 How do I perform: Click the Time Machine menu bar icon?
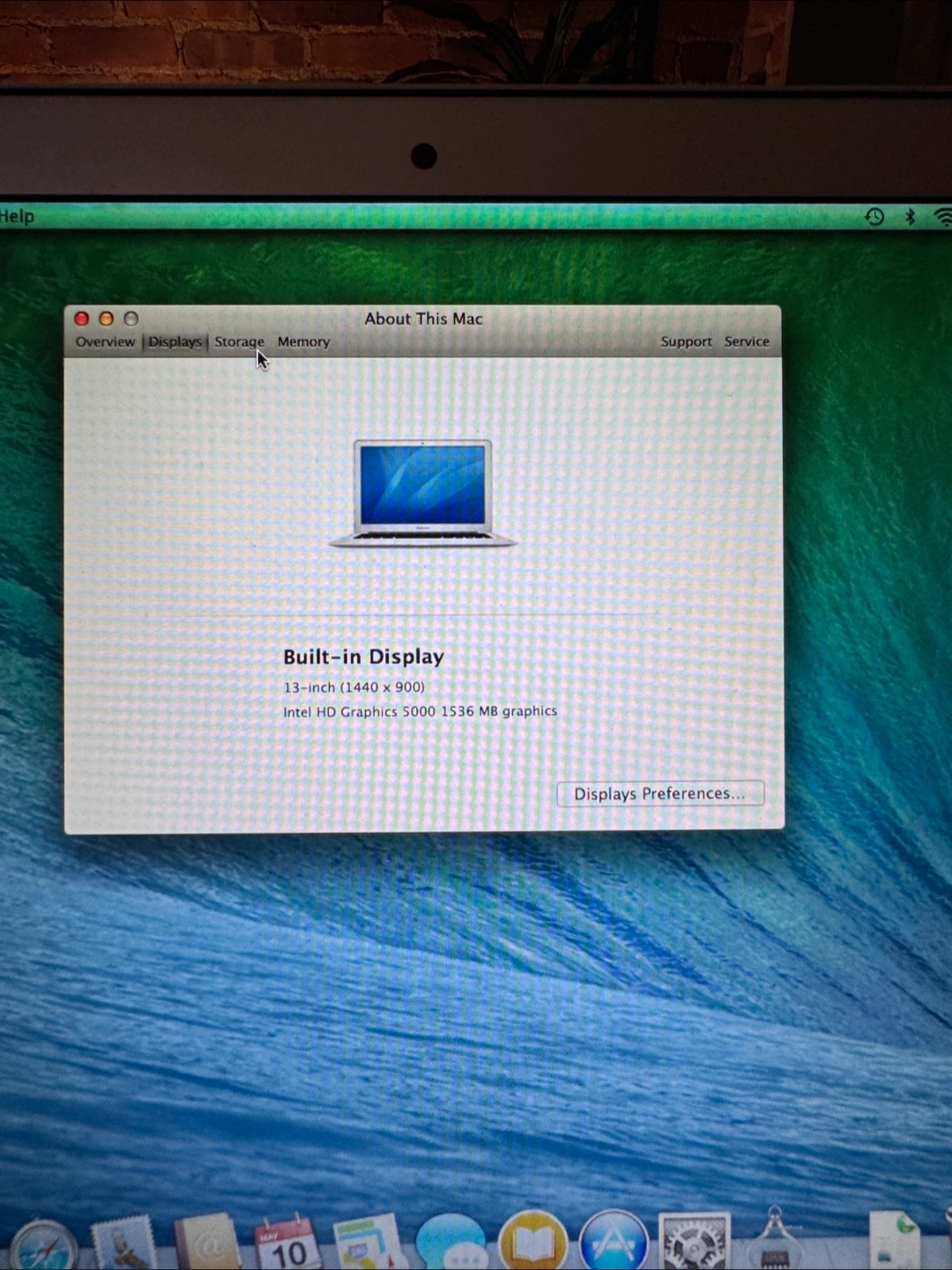click(874, 216)
